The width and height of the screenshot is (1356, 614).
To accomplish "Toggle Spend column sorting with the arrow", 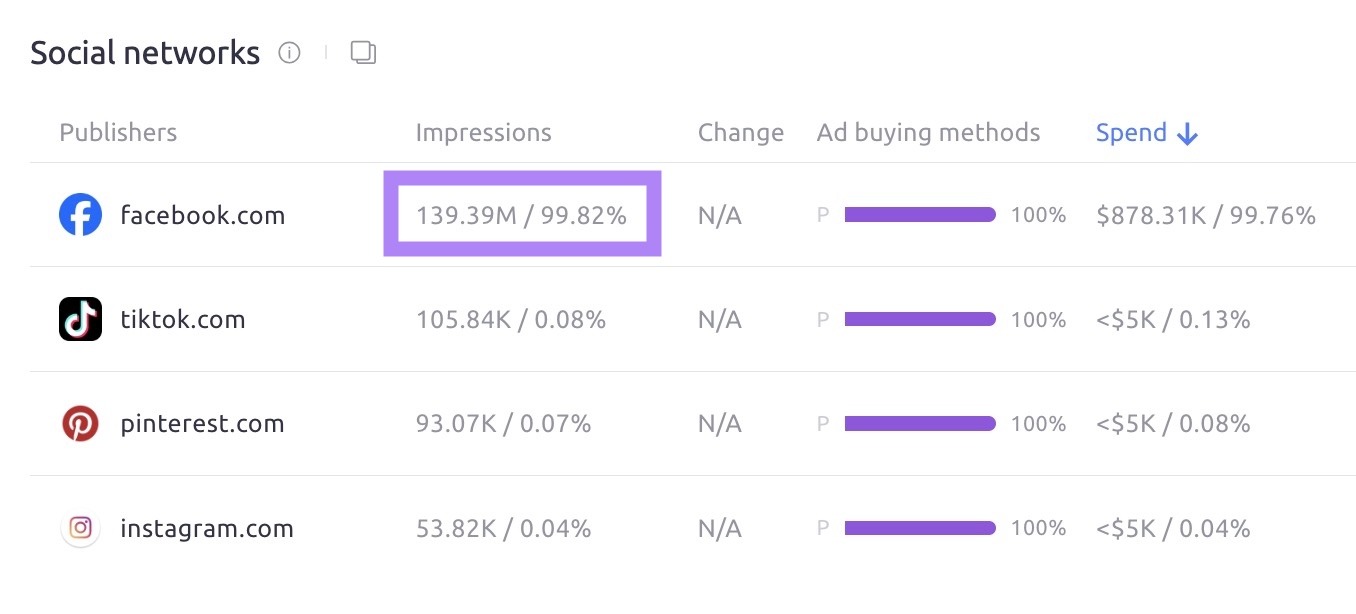I will coord(1188,132).
